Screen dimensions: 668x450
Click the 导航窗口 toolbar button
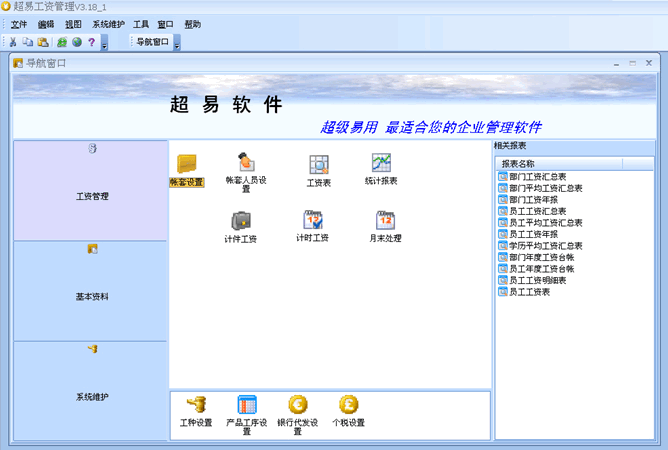click(x=152, y=42)
